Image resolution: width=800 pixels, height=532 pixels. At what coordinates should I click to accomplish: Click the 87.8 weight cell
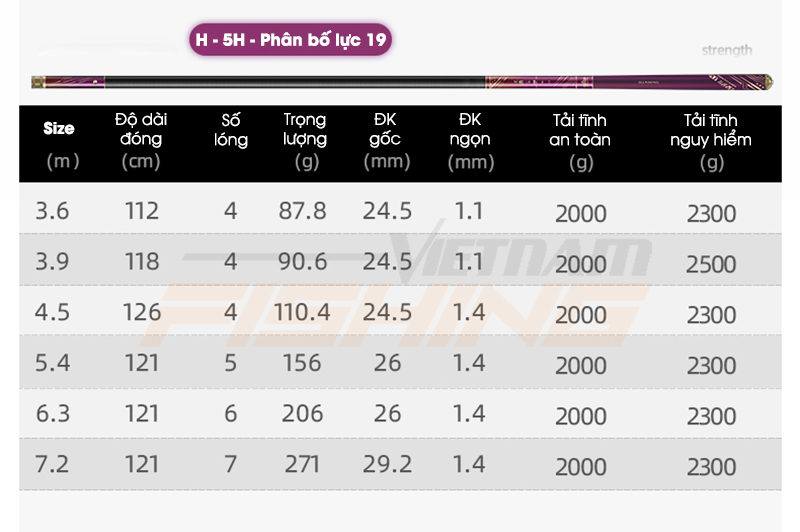[x=302, y=211]
